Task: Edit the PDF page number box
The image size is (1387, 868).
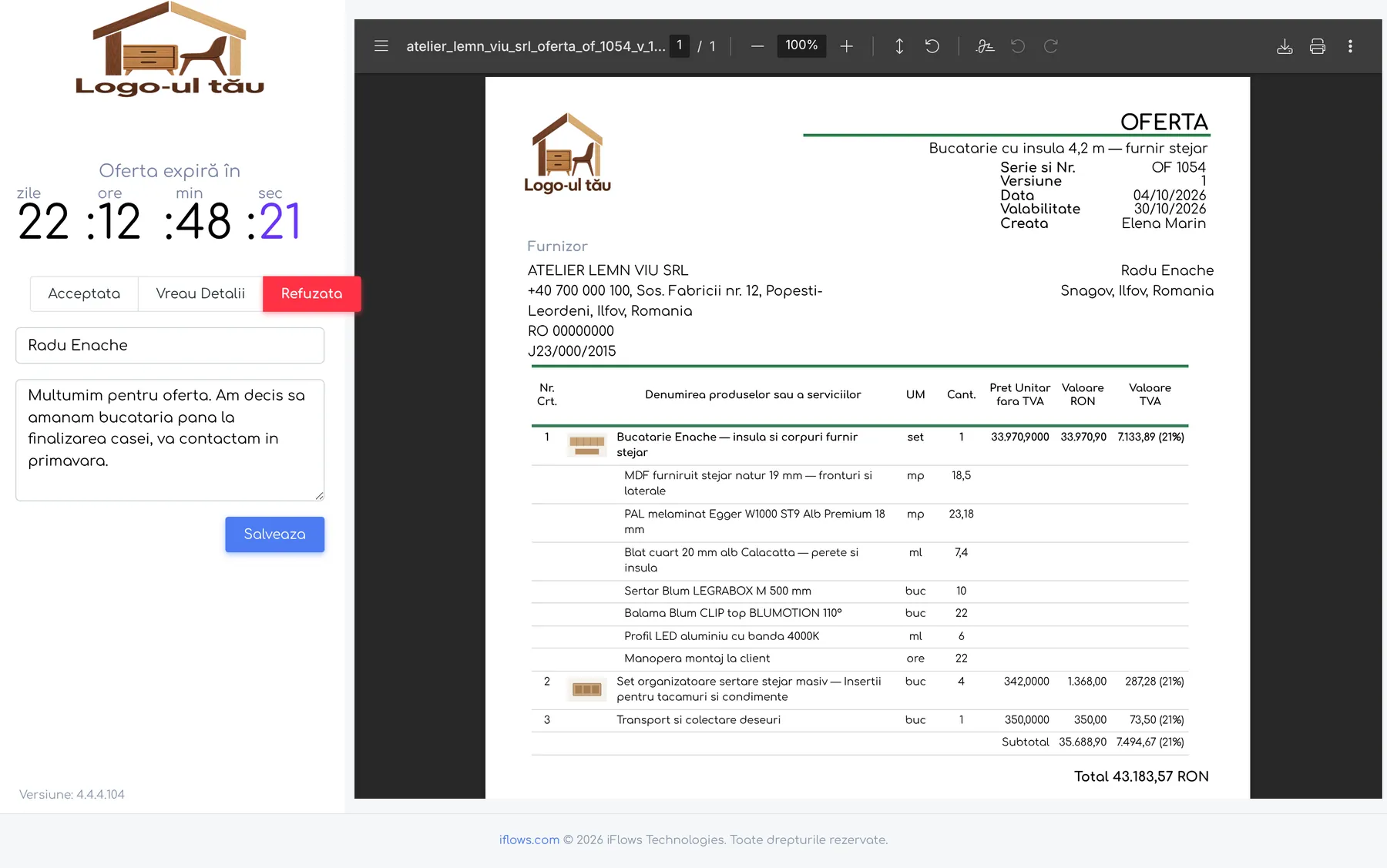Action: (x=679, y=45)
